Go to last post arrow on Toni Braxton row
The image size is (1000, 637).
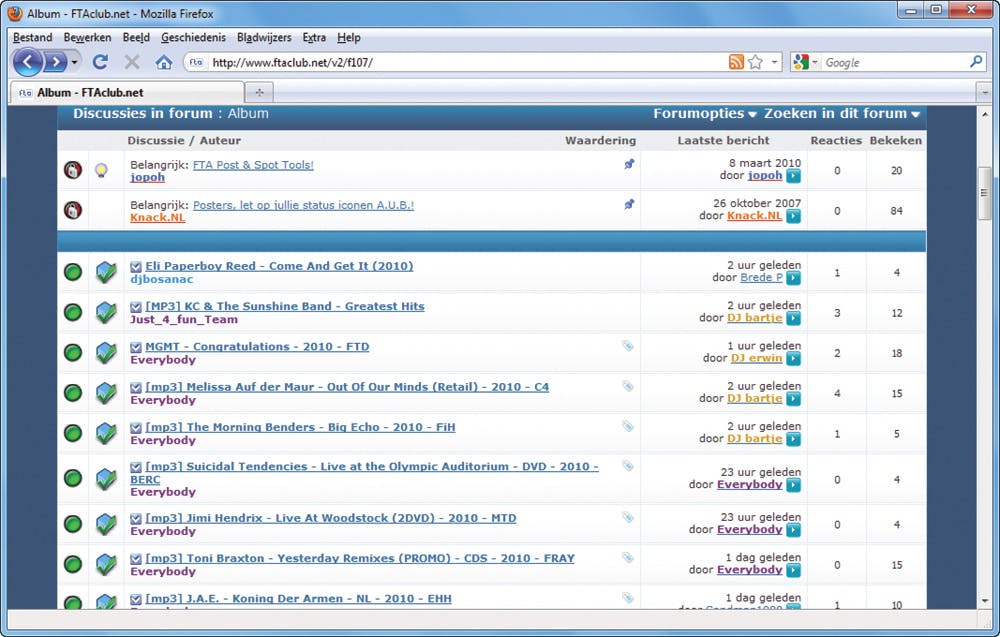tap(793, 570)
